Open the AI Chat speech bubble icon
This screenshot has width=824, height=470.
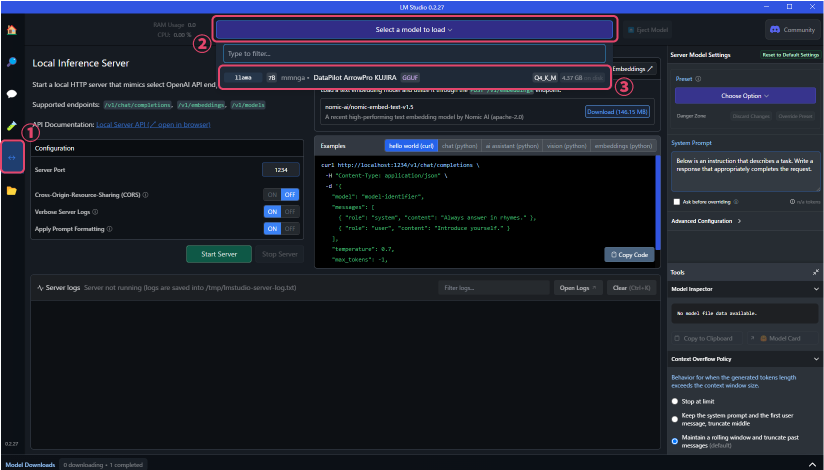pos(12,94)
